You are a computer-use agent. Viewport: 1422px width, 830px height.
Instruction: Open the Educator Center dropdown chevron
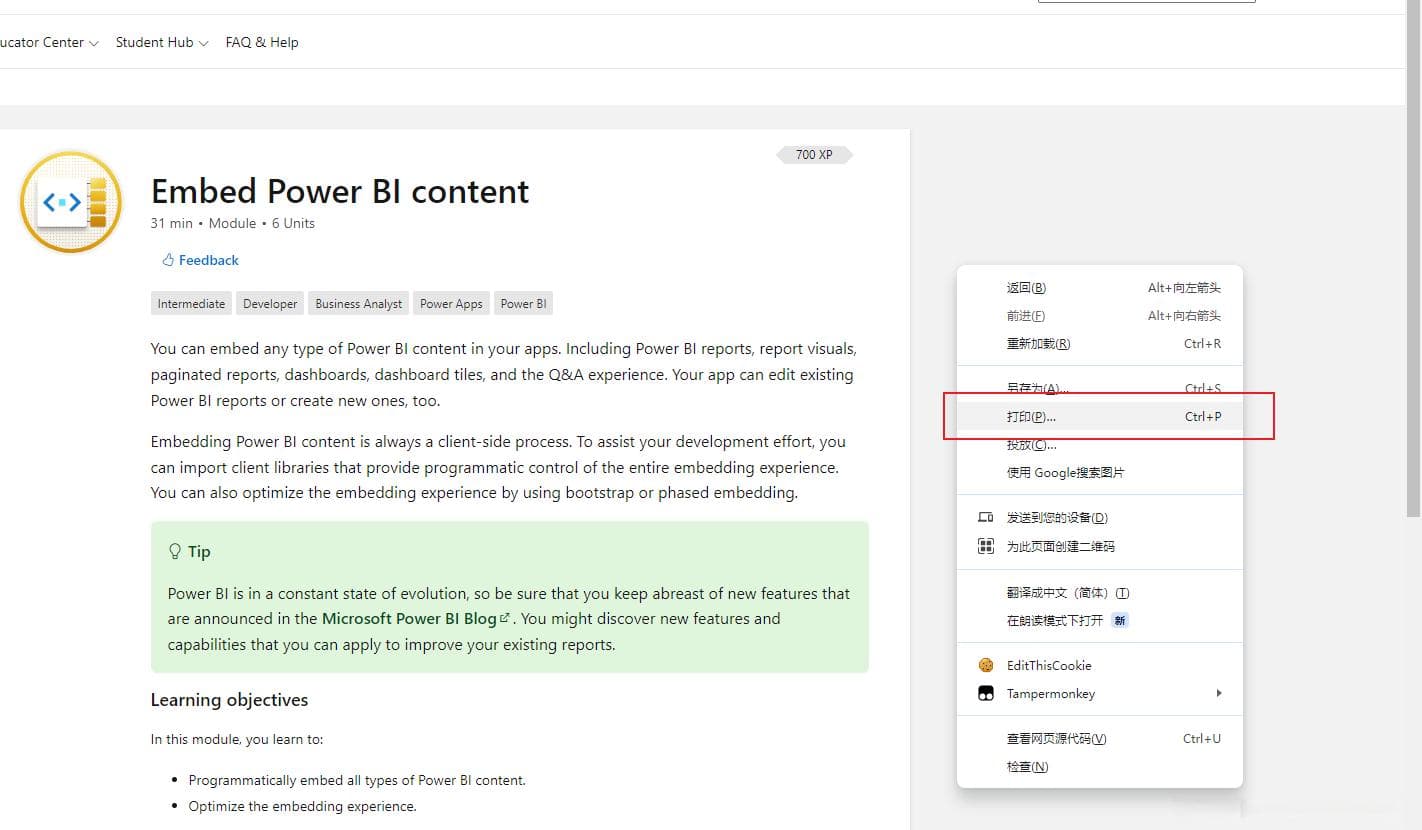pos(94,43)
